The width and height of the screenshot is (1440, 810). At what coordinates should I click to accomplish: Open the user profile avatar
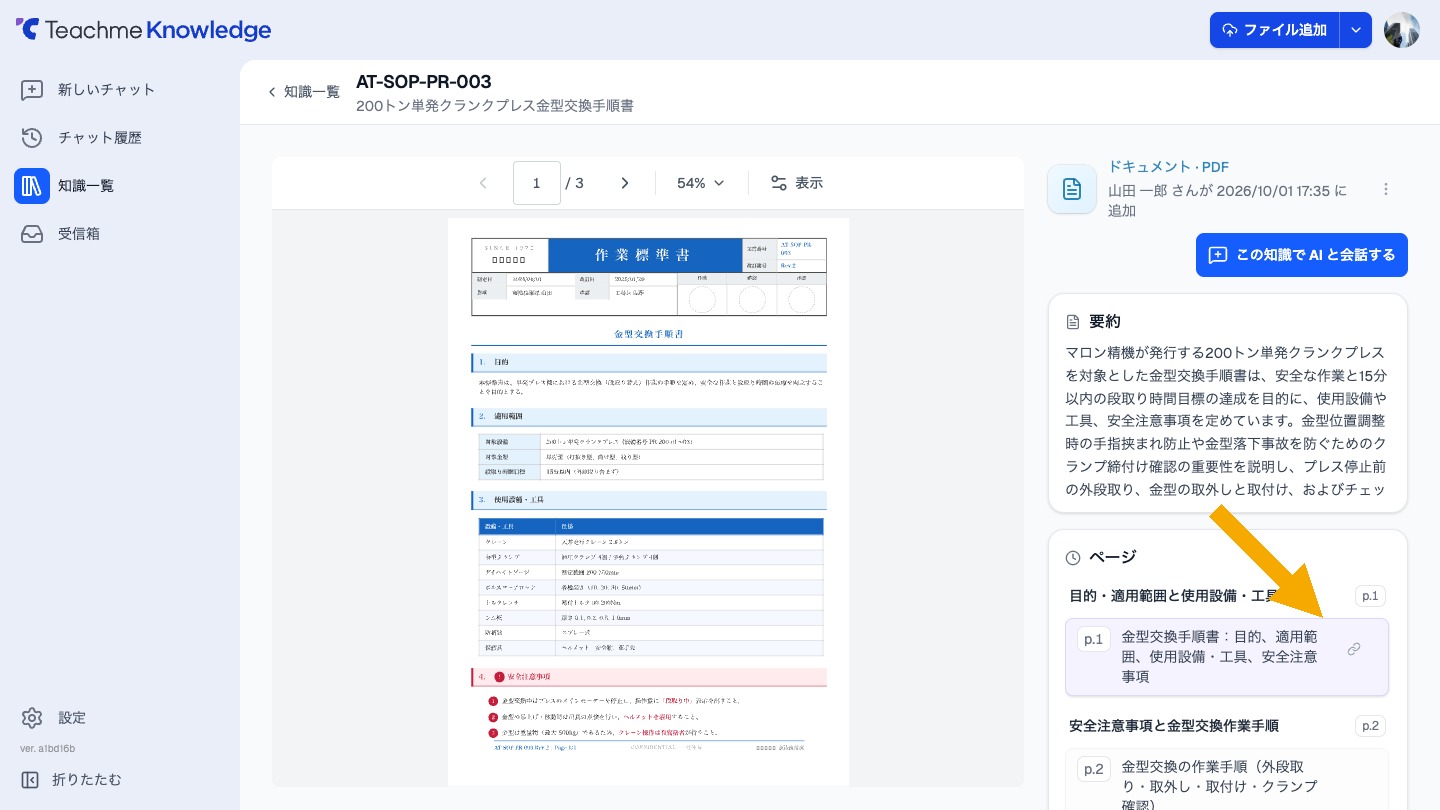(x=1401, y=30)
